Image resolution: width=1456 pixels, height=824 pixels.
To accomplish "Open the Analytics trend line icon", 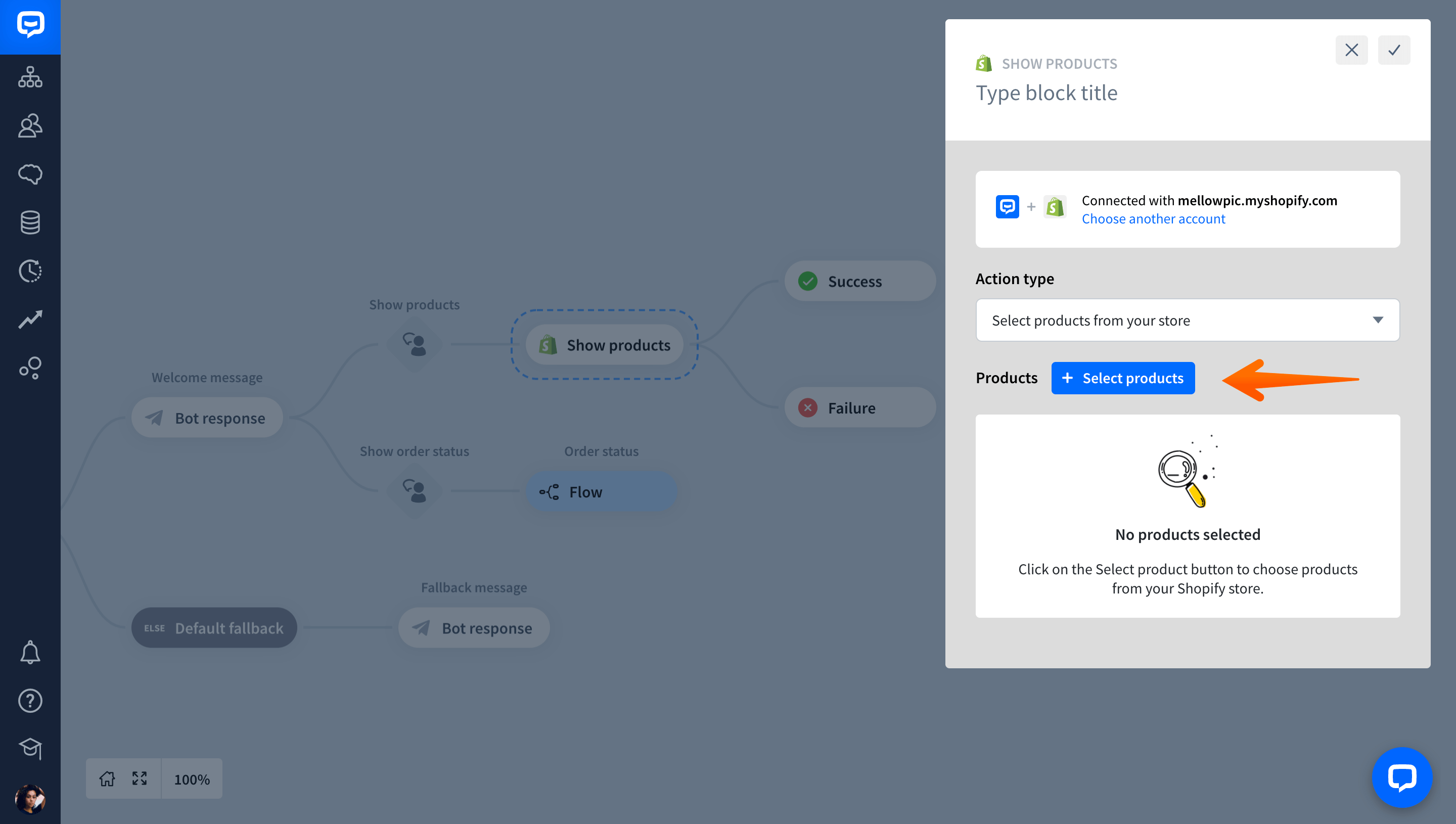I will (30, 319).
